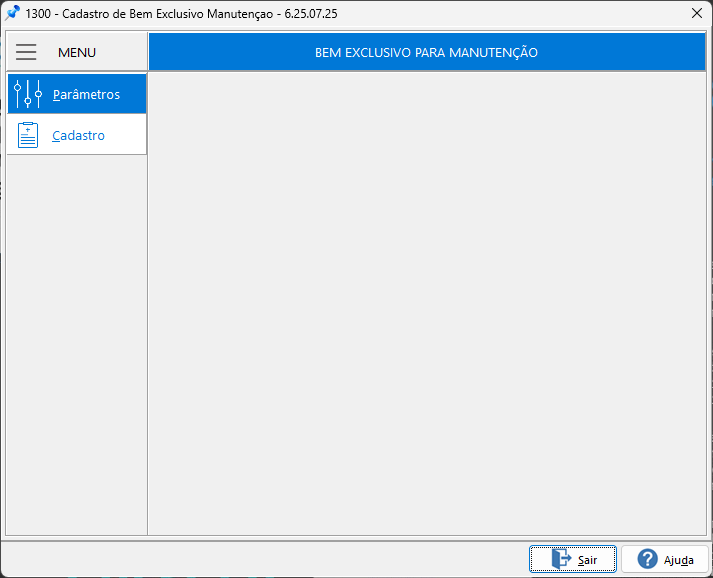The image size is (713, 578).
Task: Close the 1300 Cadastro de Bem window
Action: pyautogui.click(x=697, y=13)
